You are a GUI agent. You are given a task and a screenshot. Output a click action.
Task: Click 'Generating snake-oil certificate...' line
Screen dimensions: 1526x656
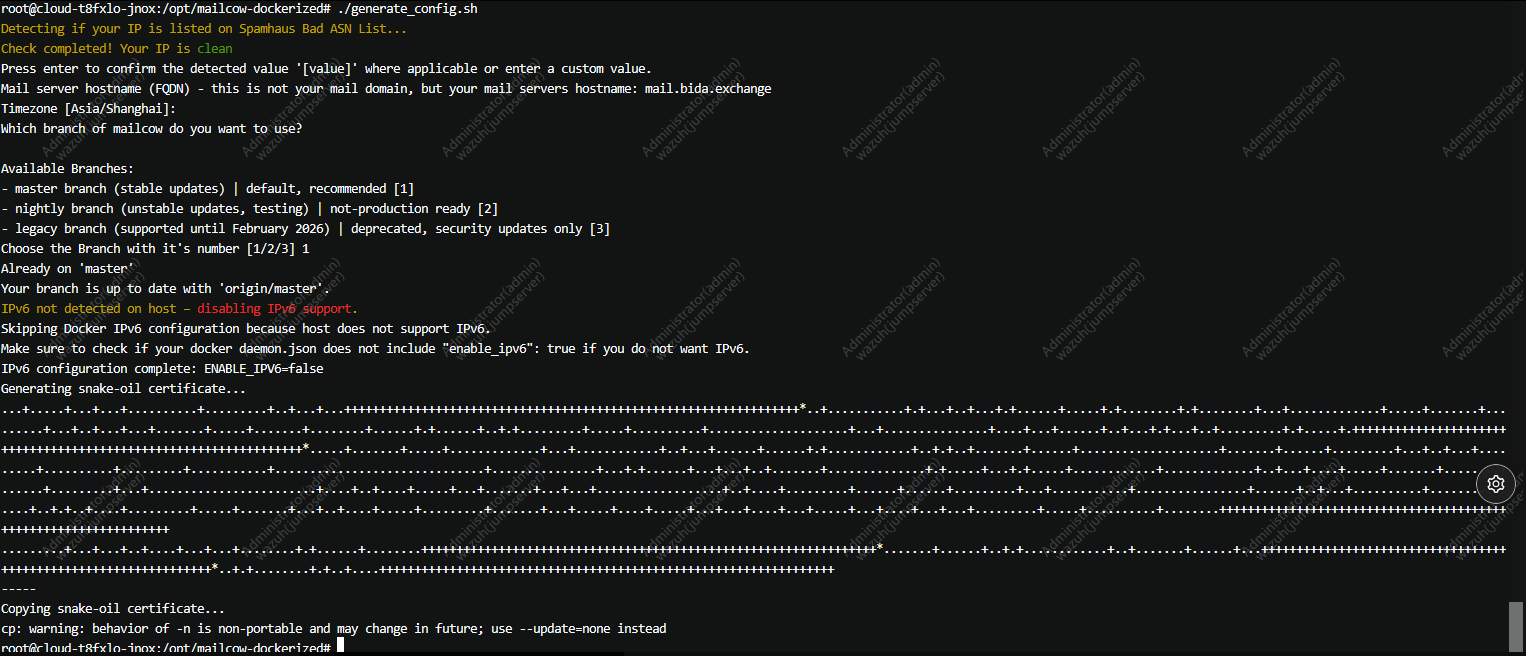(123, 388)
